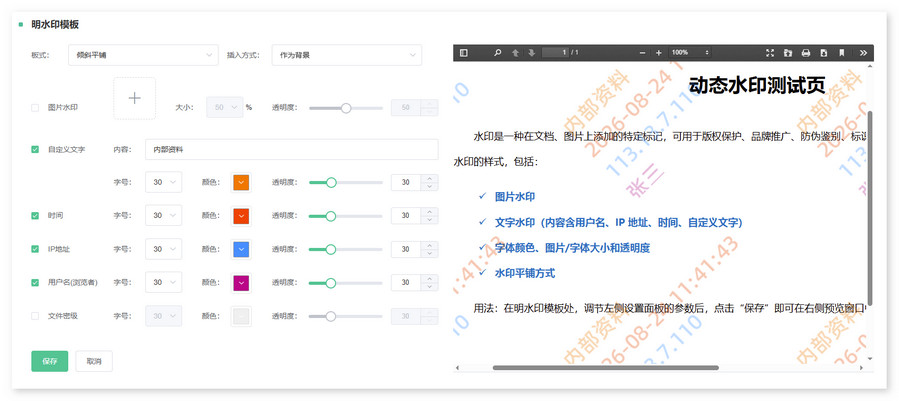This screenshot has width=899, height=401.
Task: Uncheck the 自定义文字 checkbox
Action: 35,150
